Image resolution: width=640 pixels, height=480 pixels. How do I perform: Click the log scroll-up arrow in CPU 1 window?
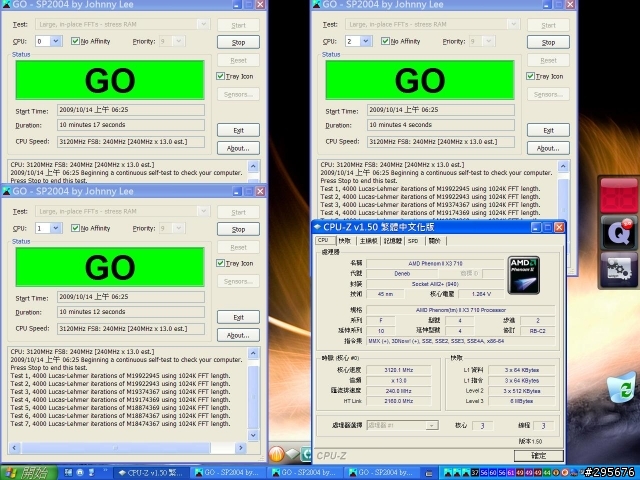point(253,353)
